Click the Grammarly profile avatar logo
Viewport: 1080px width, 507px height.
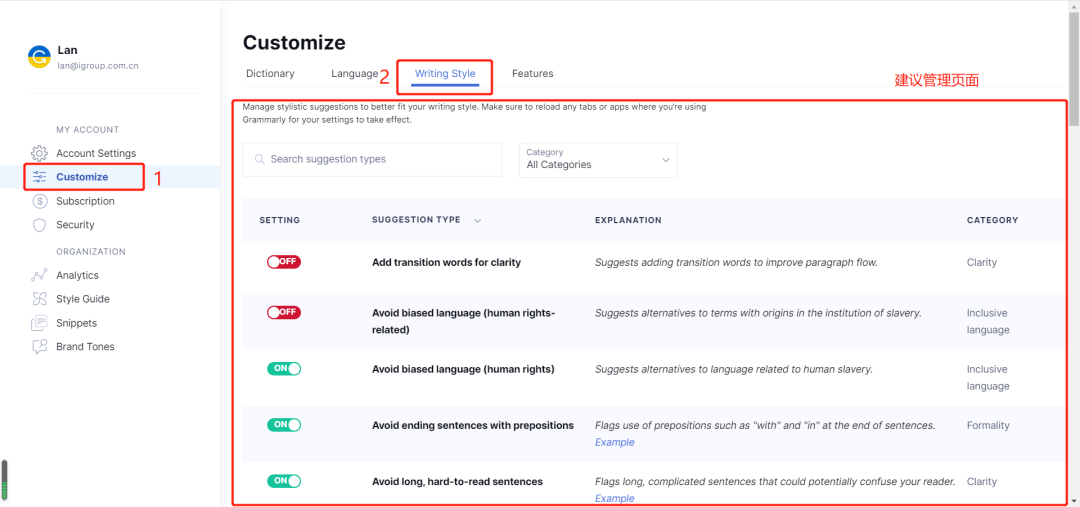(39, 57)
